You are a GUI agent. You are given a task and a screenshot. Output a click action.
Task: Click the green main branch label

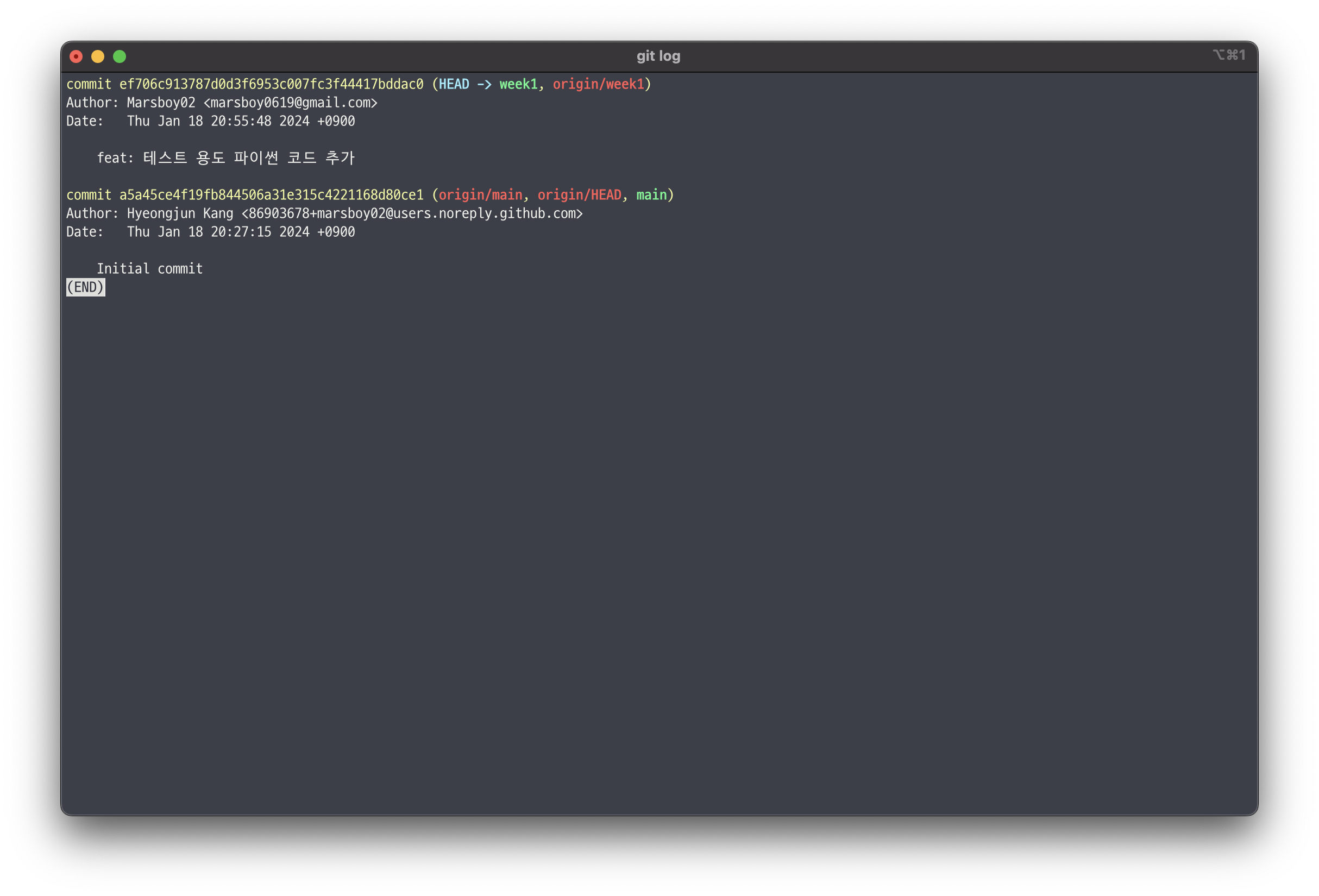tap(651, 195)
